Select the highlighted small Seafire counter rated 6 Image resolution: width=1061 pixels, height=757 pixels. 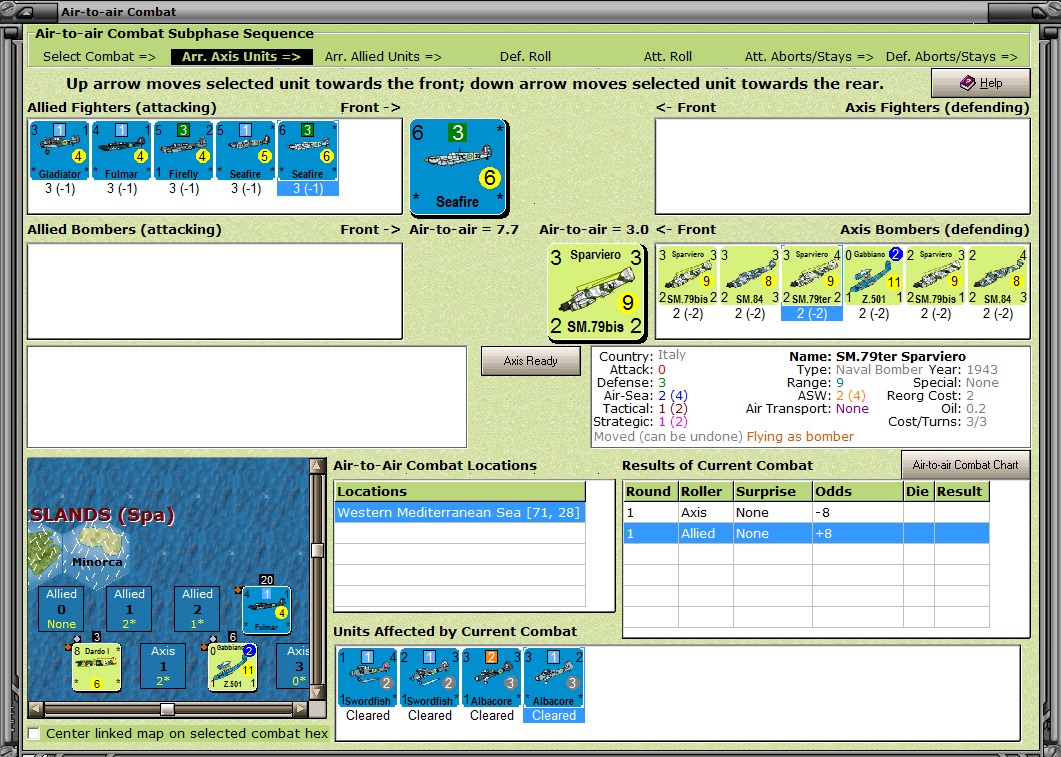[x=308, y=151]
